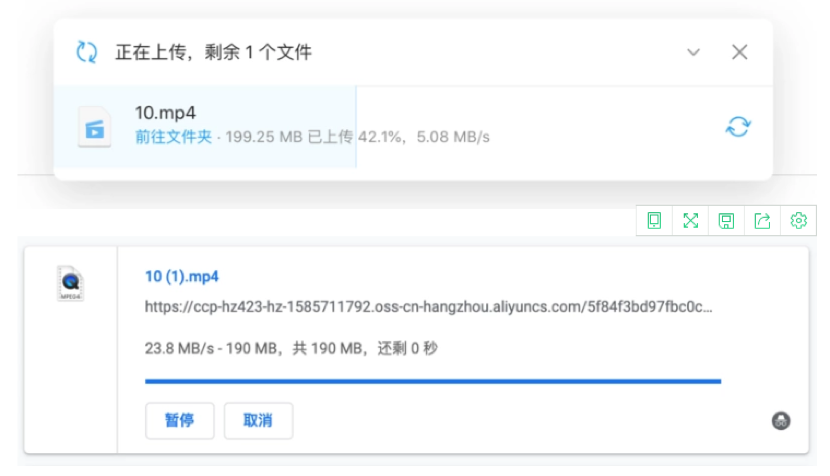Click the spinning upload sync icon
830x476 pixels.
(x=87, y=52)
